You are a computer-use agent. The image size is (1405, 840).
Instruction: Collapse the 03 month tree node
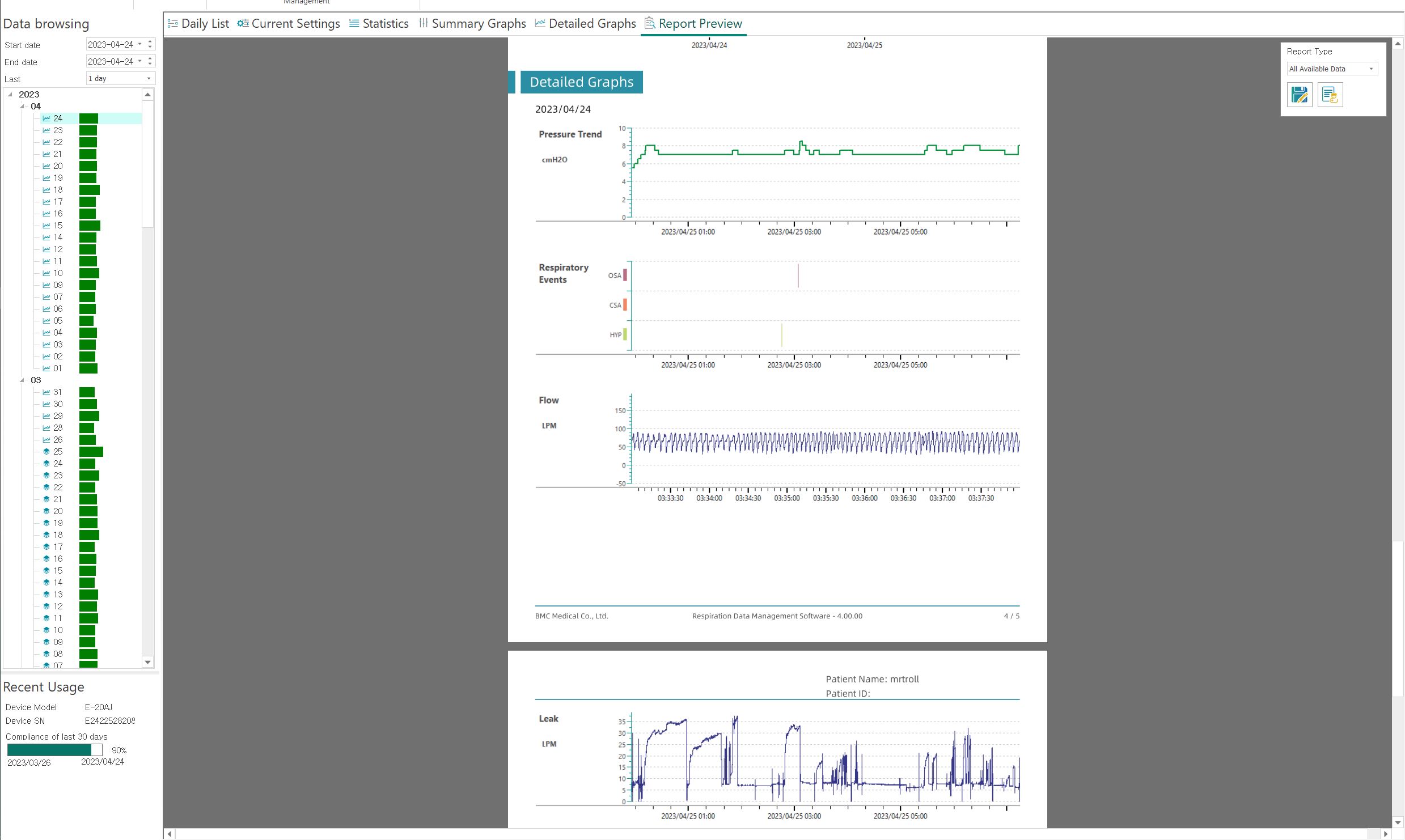tap(22, 380)
